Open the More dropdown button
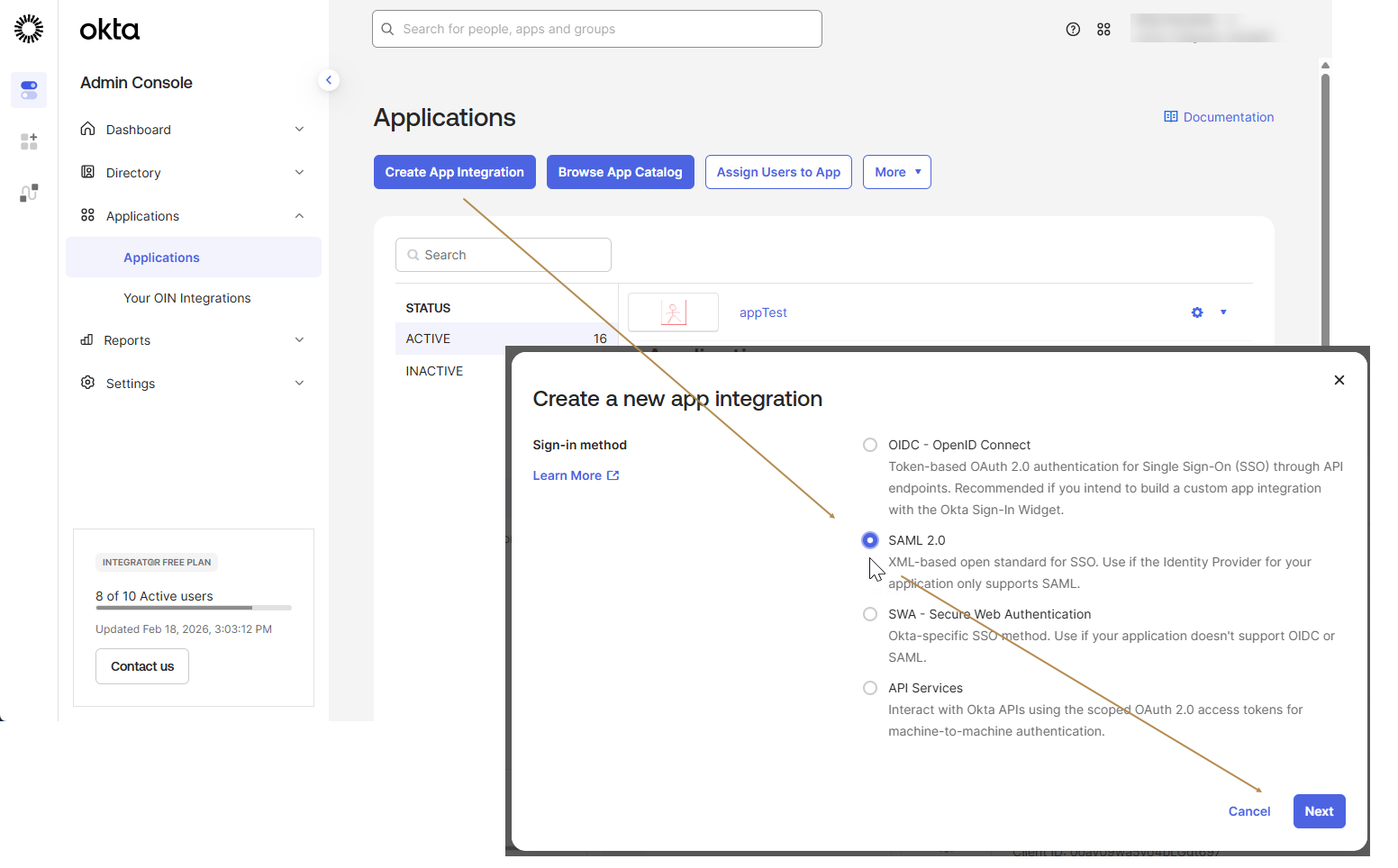Viewport: 1398px width, 868px height. (x=897, y=172)
